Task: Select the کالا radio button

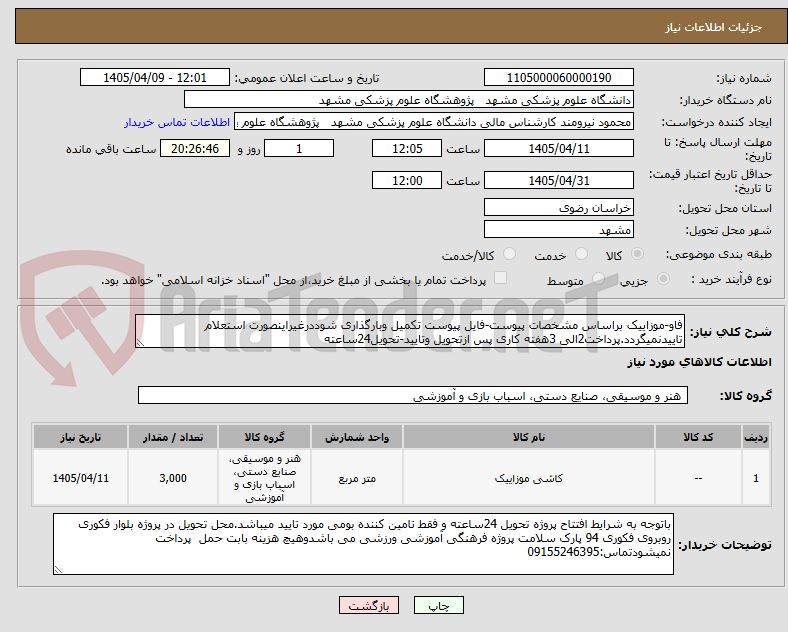Action: click(637, 254)
